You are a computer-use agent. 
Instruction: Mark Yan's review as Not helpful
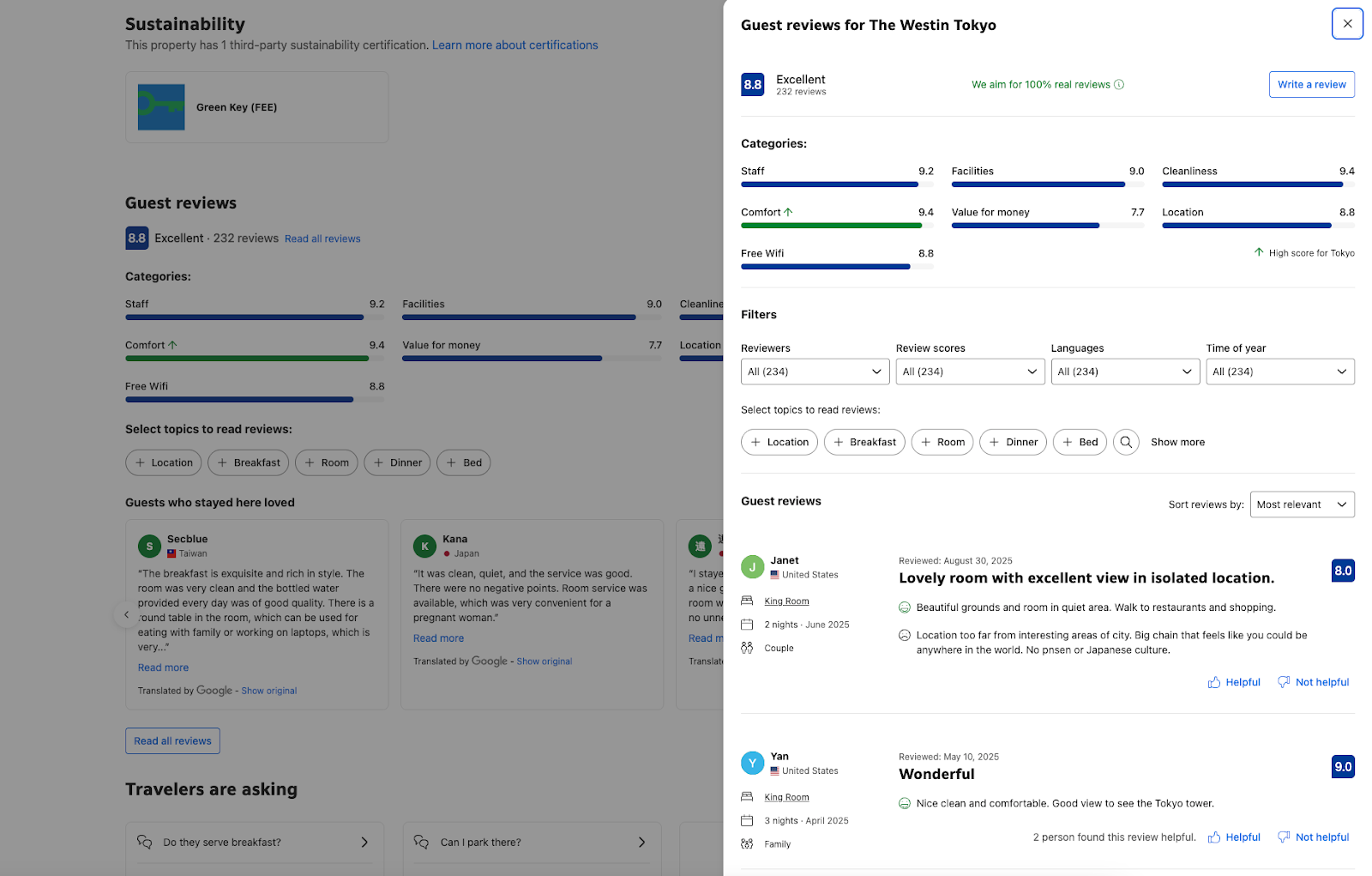pos(1313,837)
